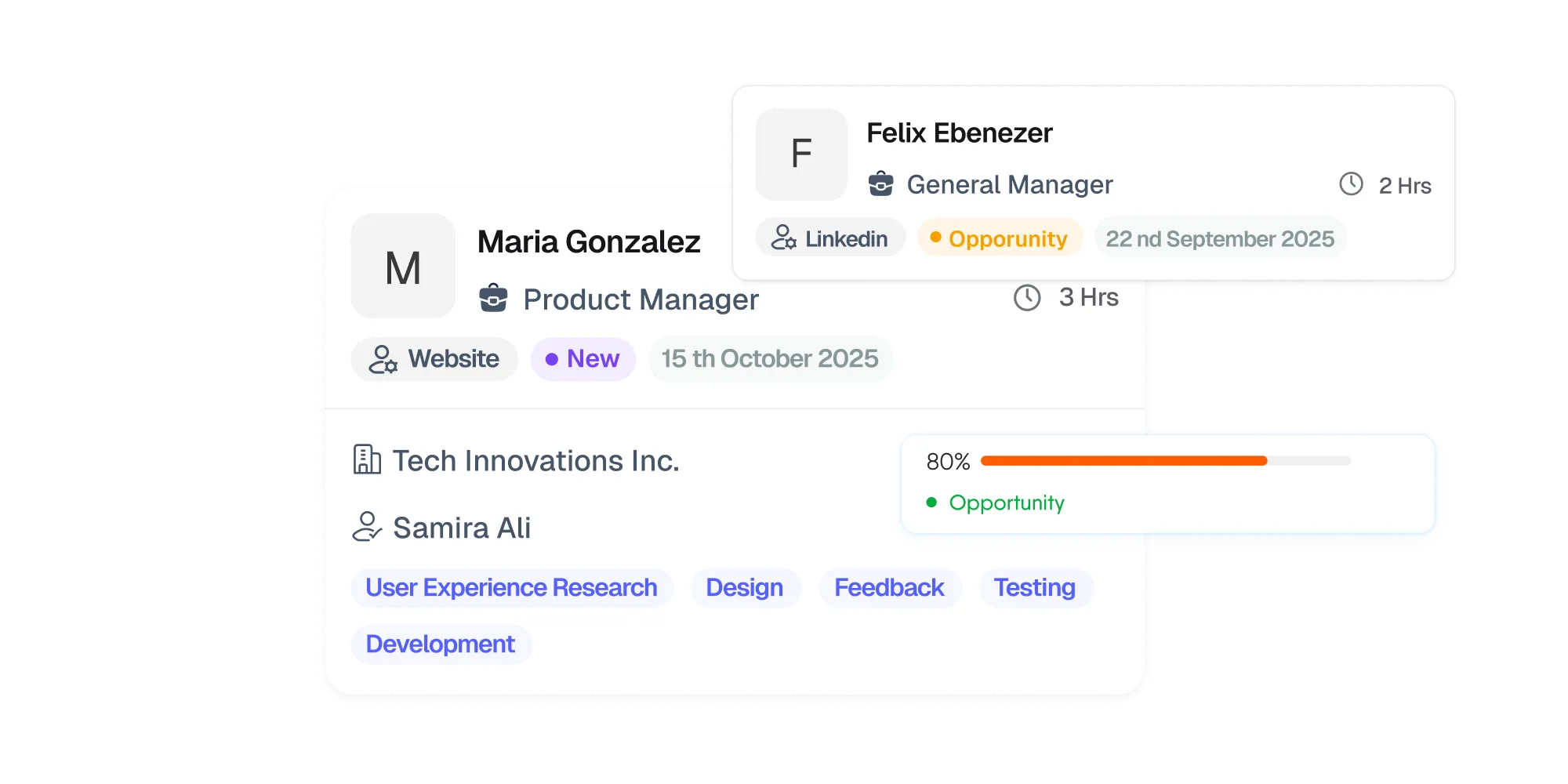Select the purple New status badge
Screen dimensions: 1568x784
pos(583,359)
